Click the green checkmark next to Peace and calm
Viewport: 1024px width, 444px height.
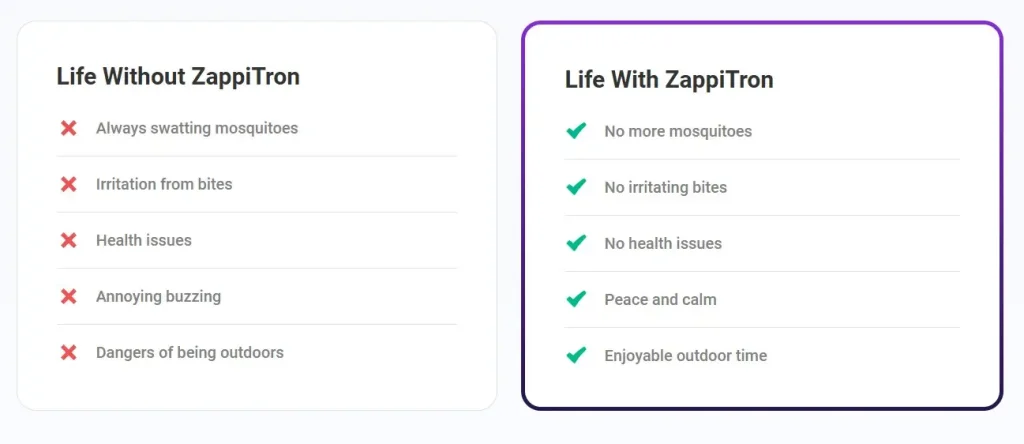pos(576,299)
